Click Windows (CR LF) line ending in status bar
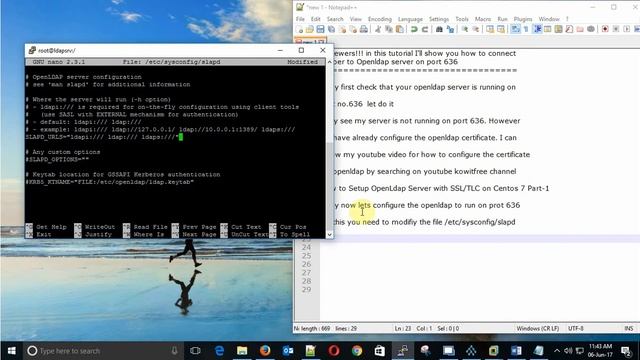The image size is (640, 360). point(538,329)
